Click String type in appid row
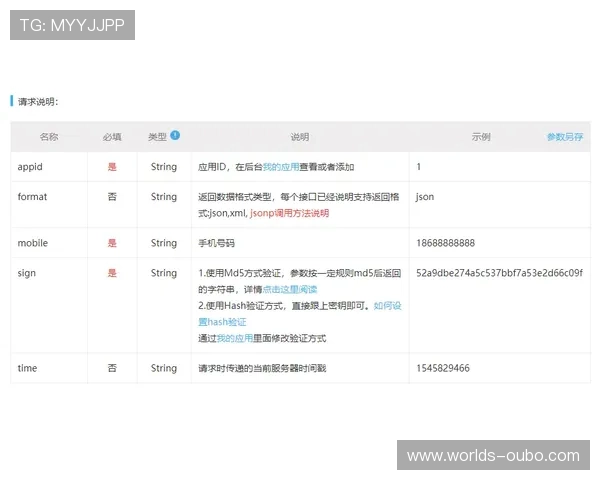The height and width of the screenshot is (480, 600). pos(164,167)
